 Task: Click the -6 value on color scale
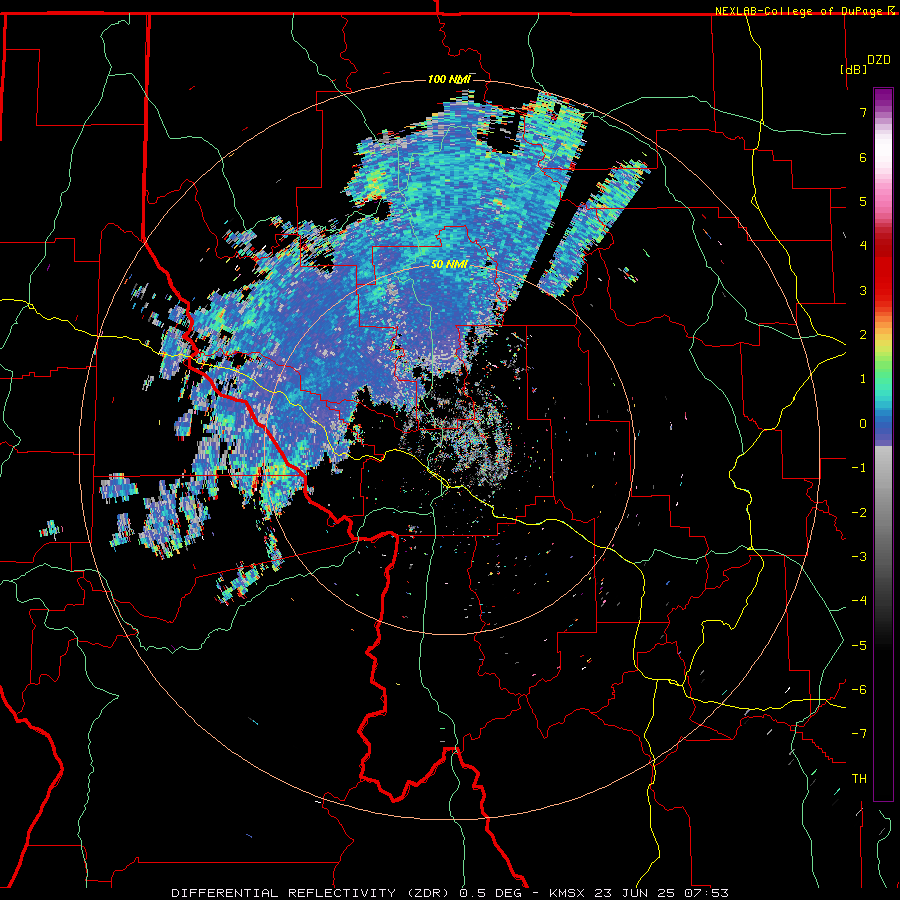click(859, 690)
